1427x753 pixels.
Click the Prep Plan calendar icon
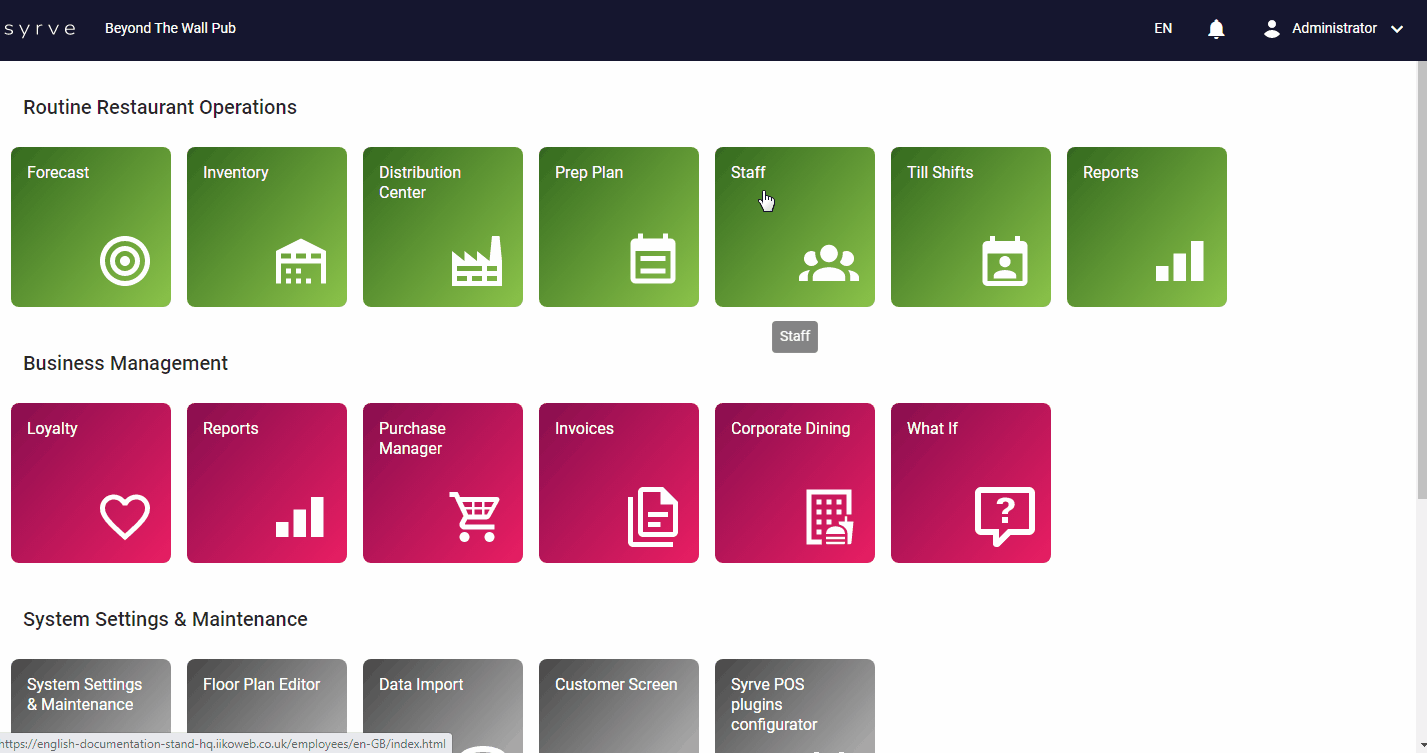653,260
